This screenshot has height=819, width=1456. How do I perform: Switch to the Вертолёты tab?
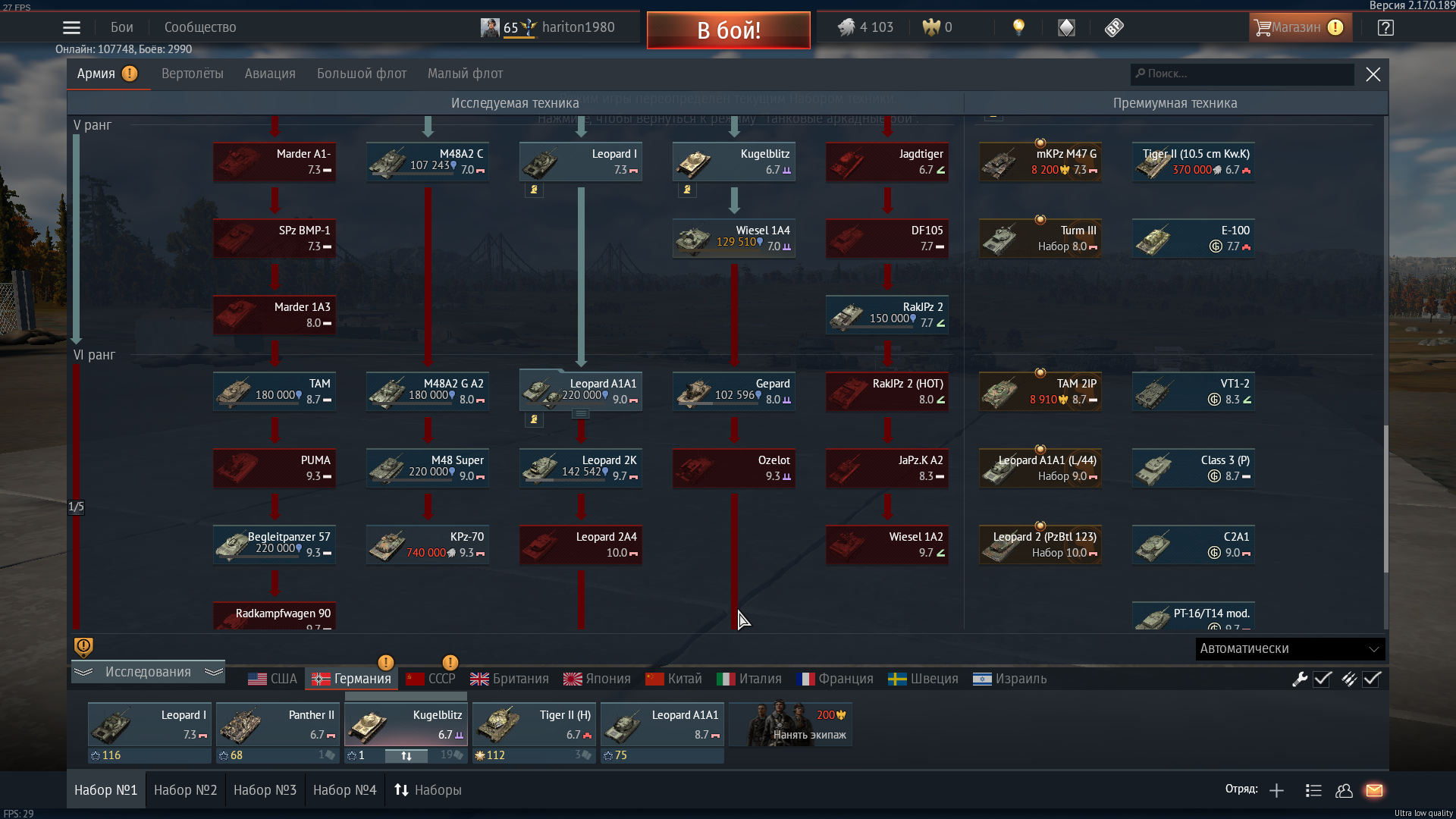click(193, 74)
